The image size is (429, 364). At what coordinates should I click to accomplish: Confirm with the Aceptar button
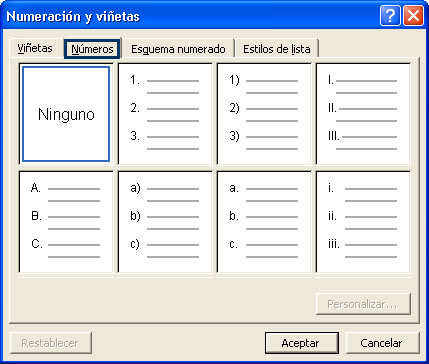coord(302,343)
